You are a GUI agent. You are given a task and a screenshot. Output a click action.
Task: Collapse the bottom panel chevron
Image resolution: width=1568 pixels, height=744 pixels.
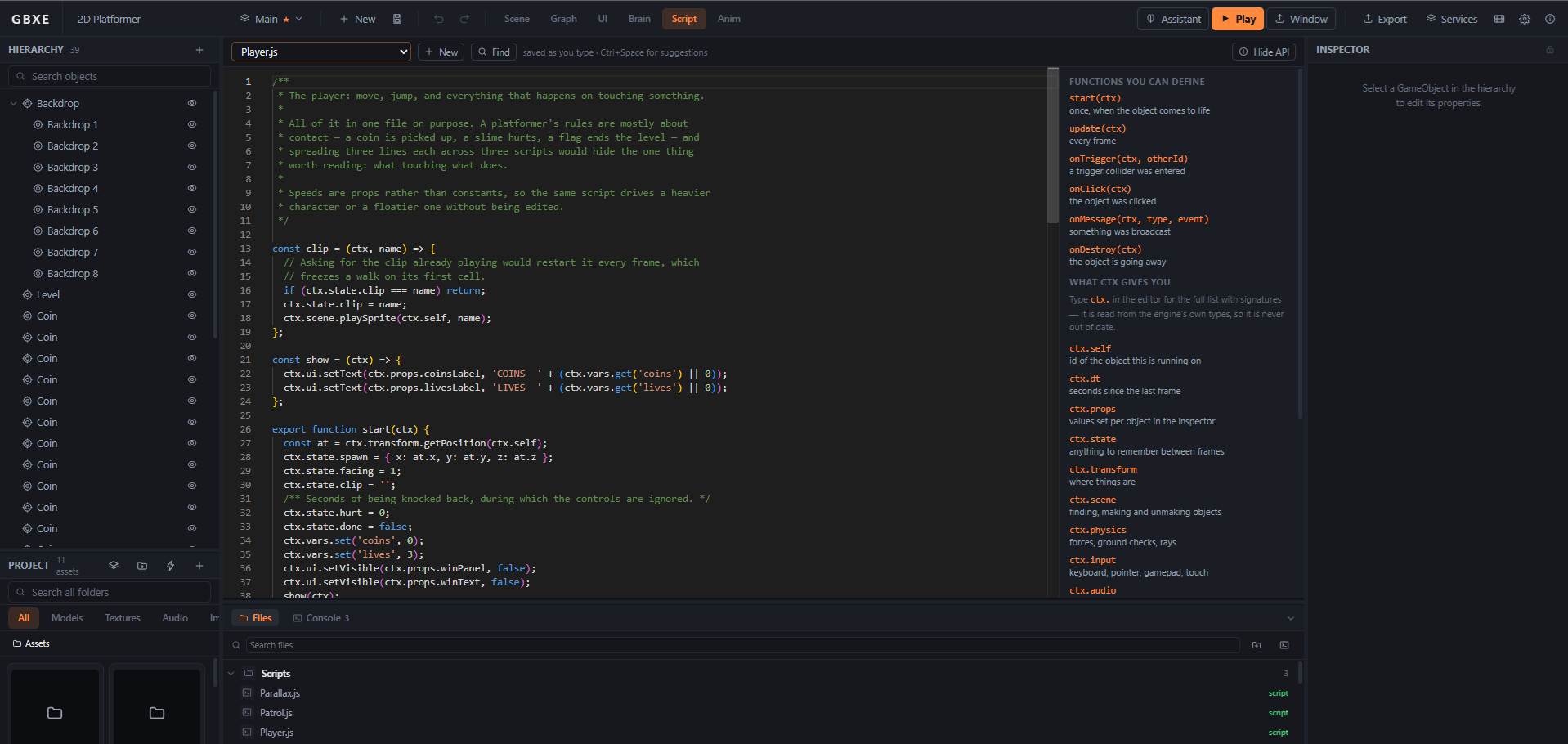(1291, 618)
